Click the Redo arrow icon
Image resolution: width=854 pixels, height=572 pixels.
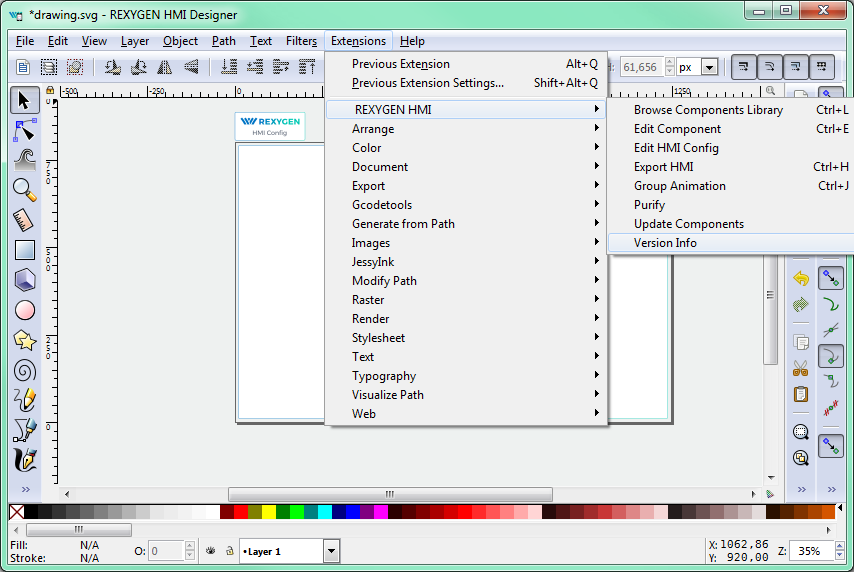(801, 305)
